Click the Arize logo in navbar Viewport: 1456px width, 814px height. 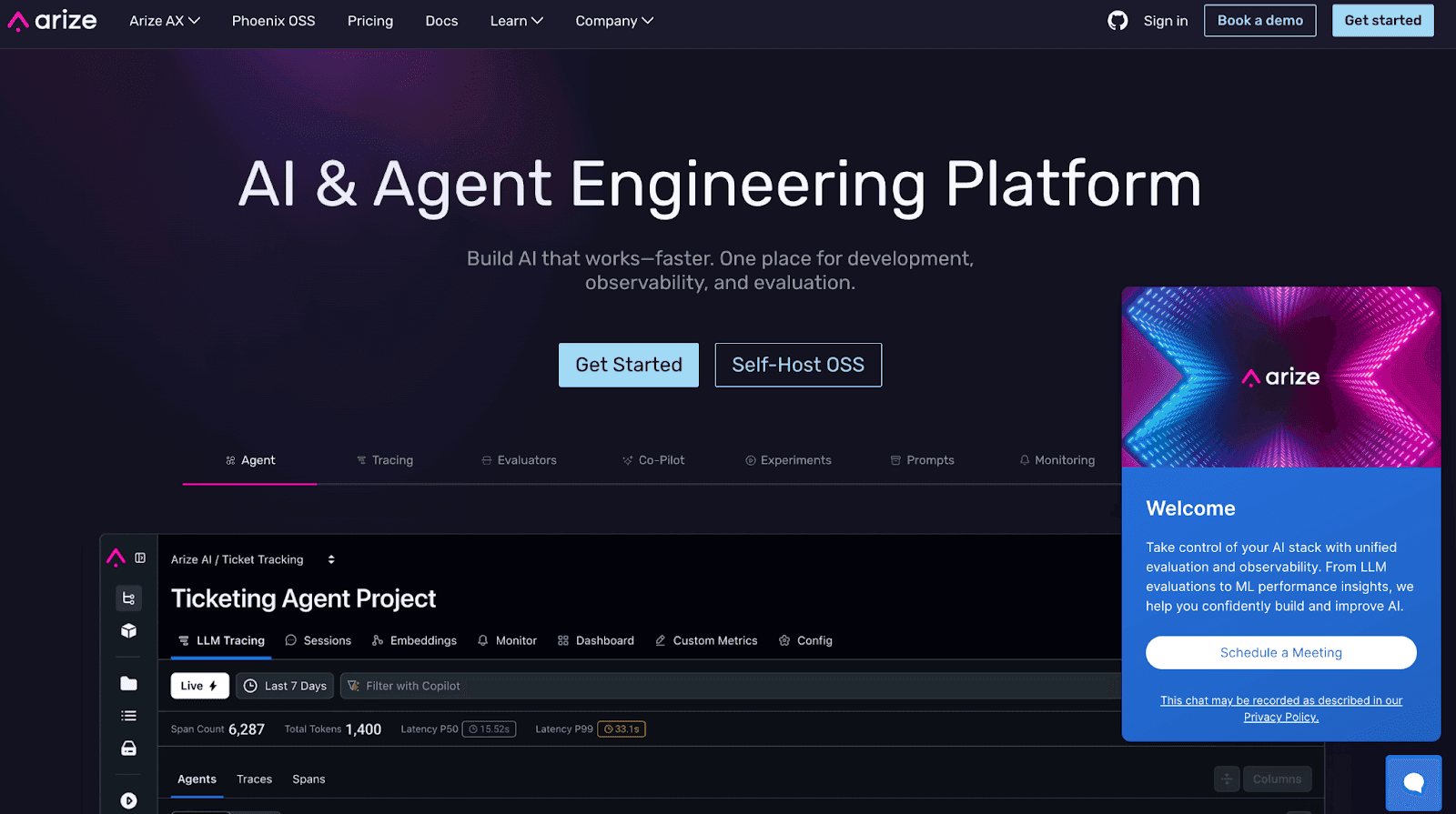52,20
